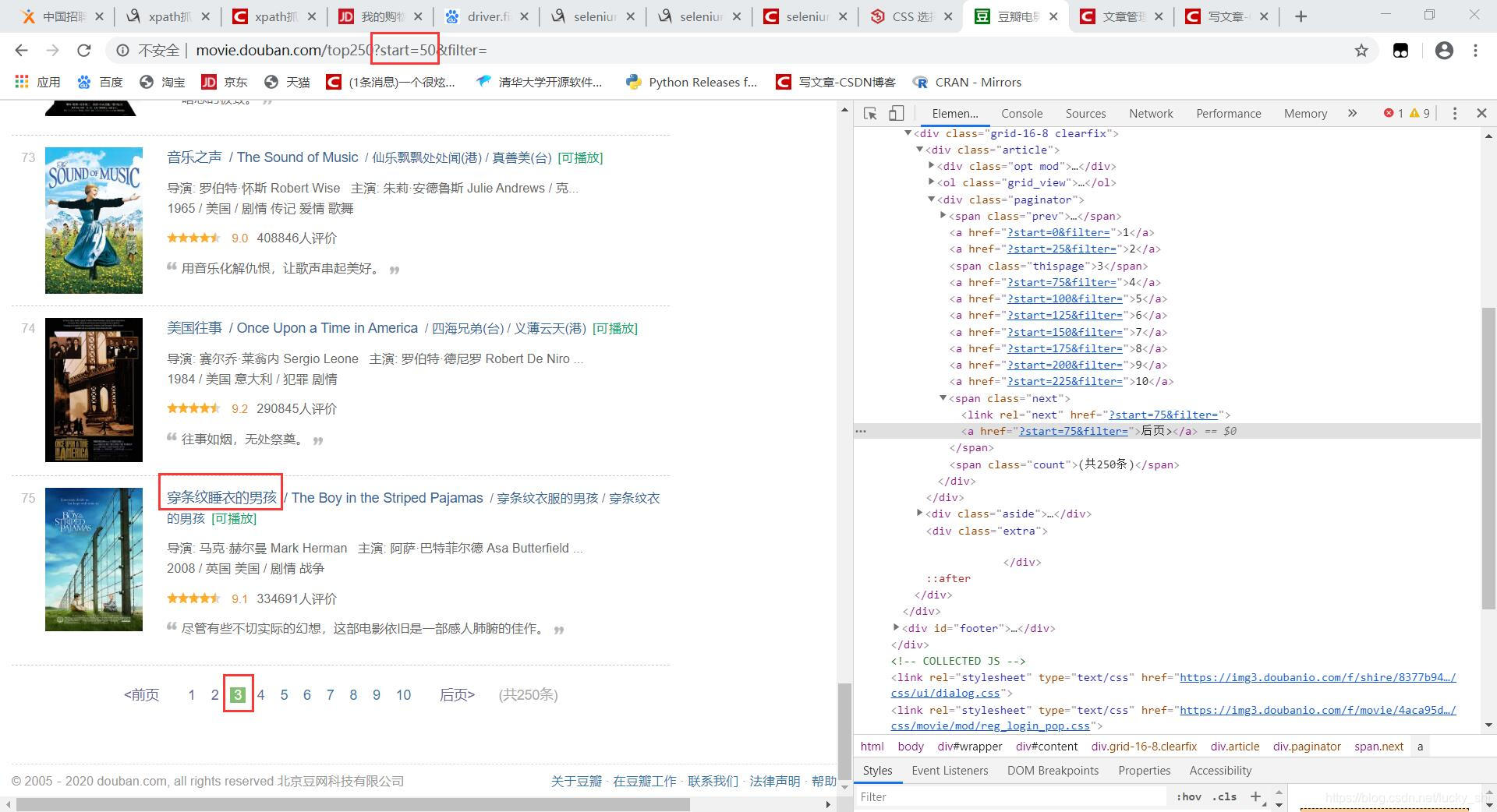Expand the ol grid_view node
Viewport: 1497px width, 812px height.
click(931, 182)
